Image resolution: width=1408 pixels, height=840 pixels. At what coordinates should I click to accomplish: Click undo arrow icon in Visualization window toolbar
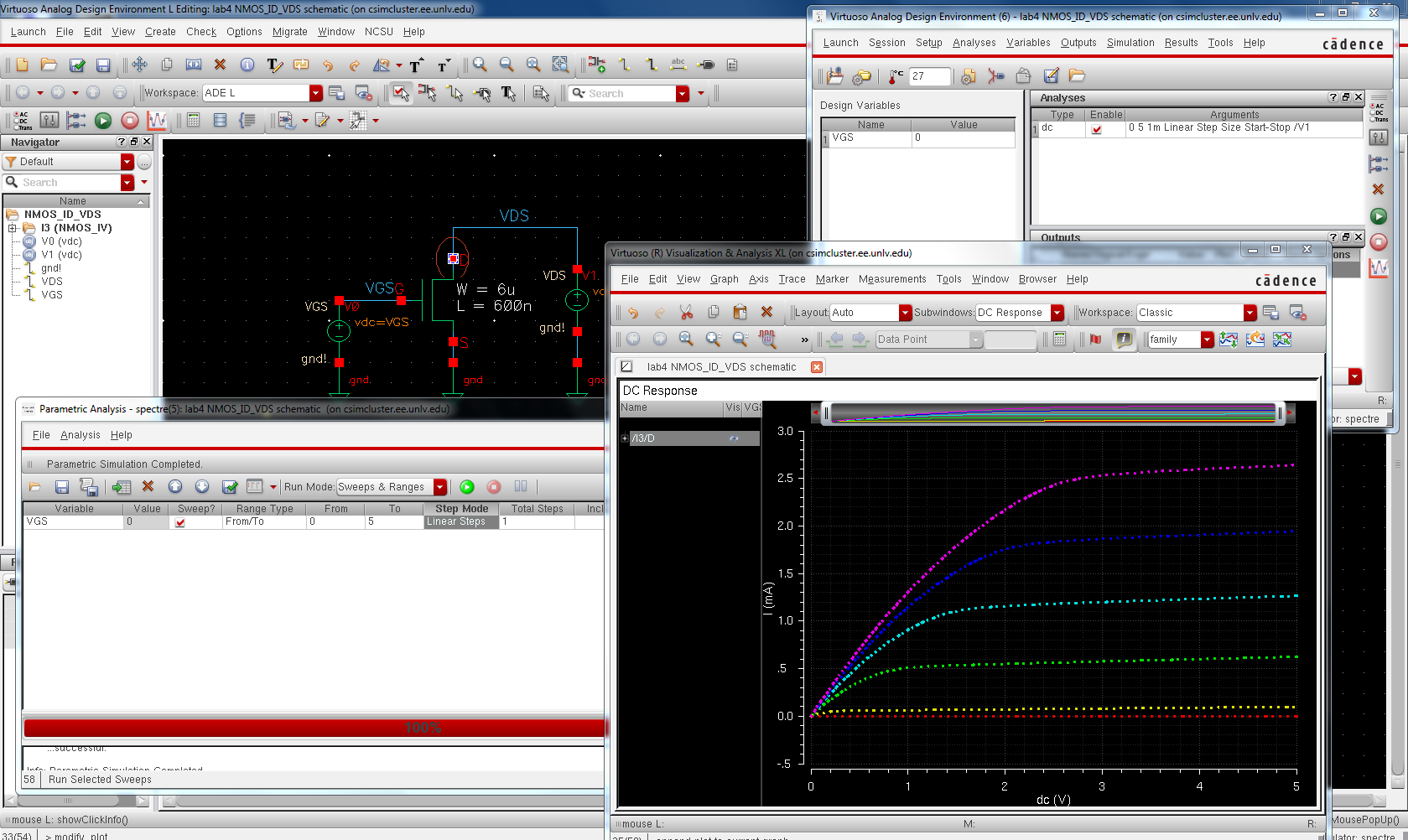pos(633,313)
